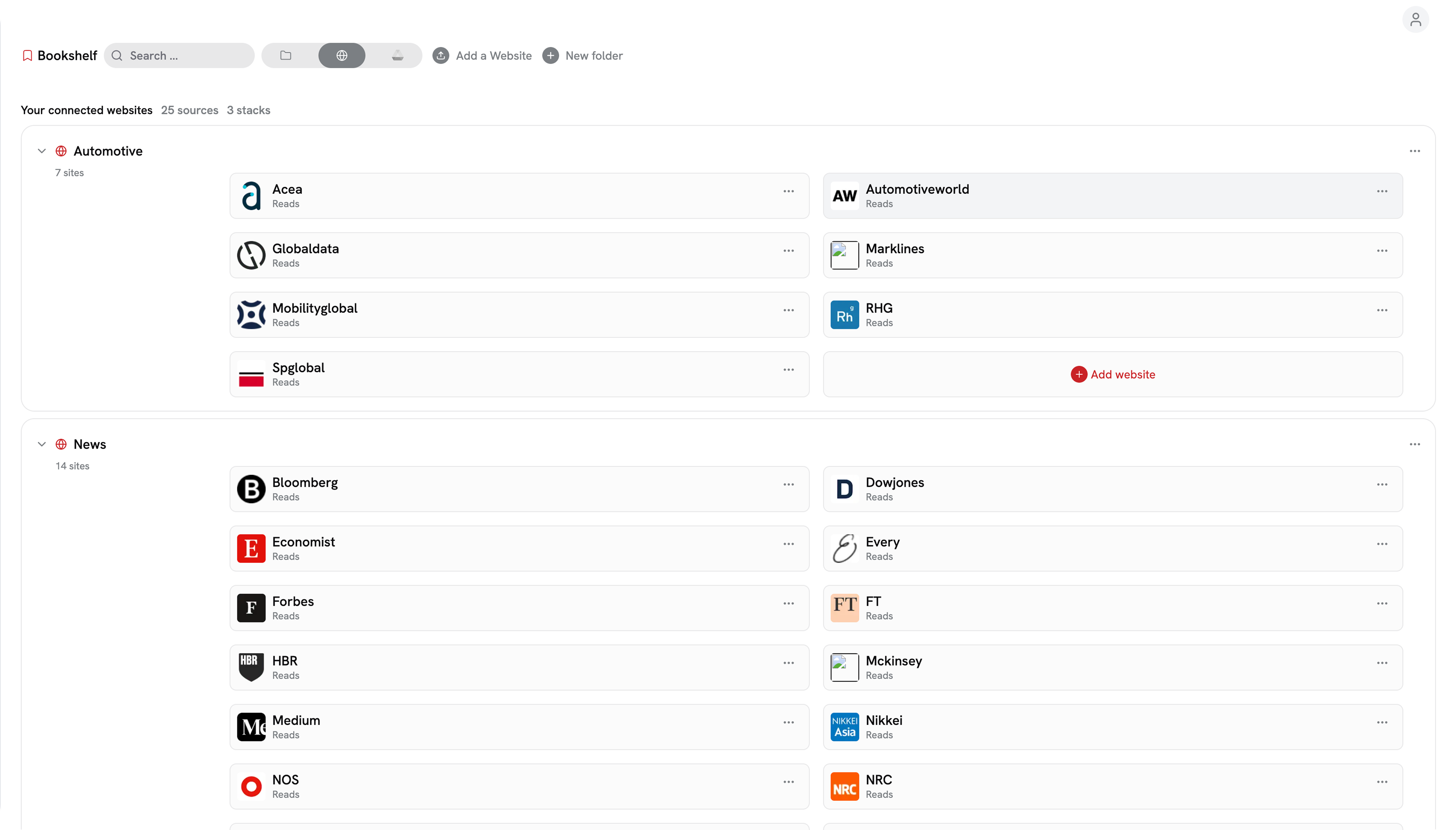Viewport: 1456px width, 830px height.
Task: Click the Automotive globe icon
Action: click(61, 151)
